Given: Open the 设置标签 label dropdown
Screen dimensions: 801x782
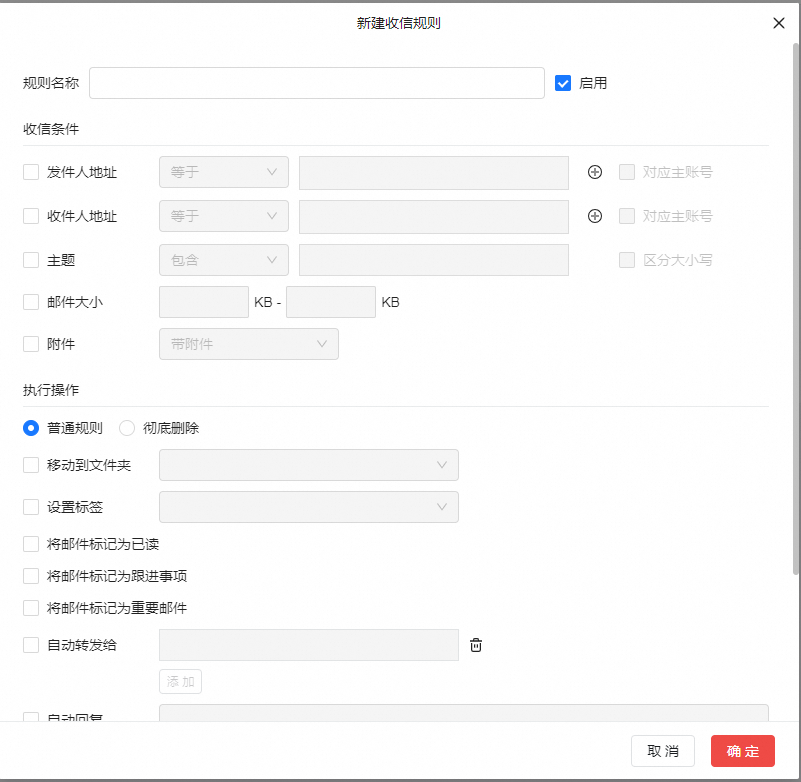Looking at the screenshot, I should tap(308, 507).
